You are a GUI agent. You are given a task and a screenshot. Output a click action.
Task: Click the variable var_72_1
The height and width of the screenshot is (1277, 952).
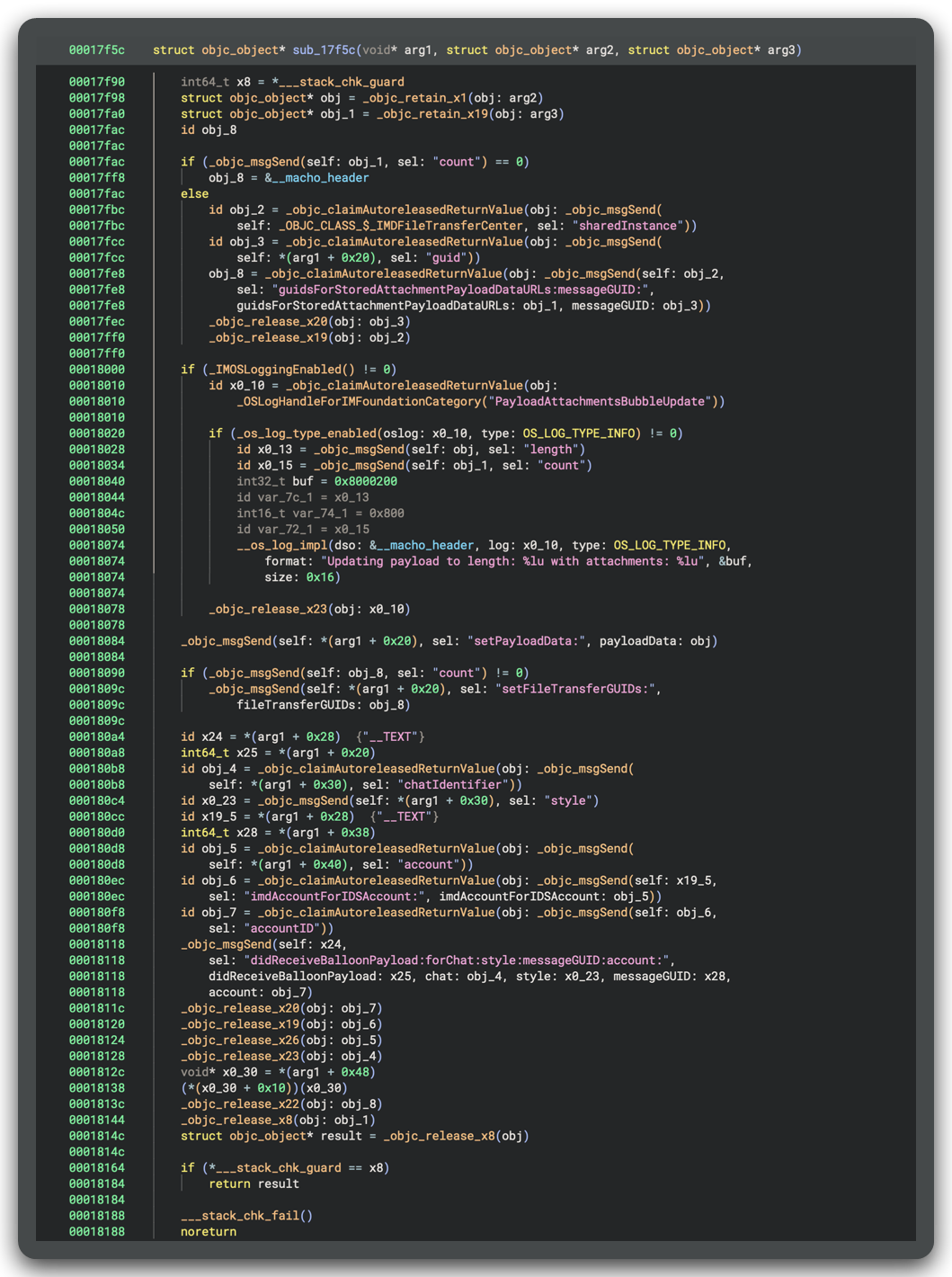[285, 530]
